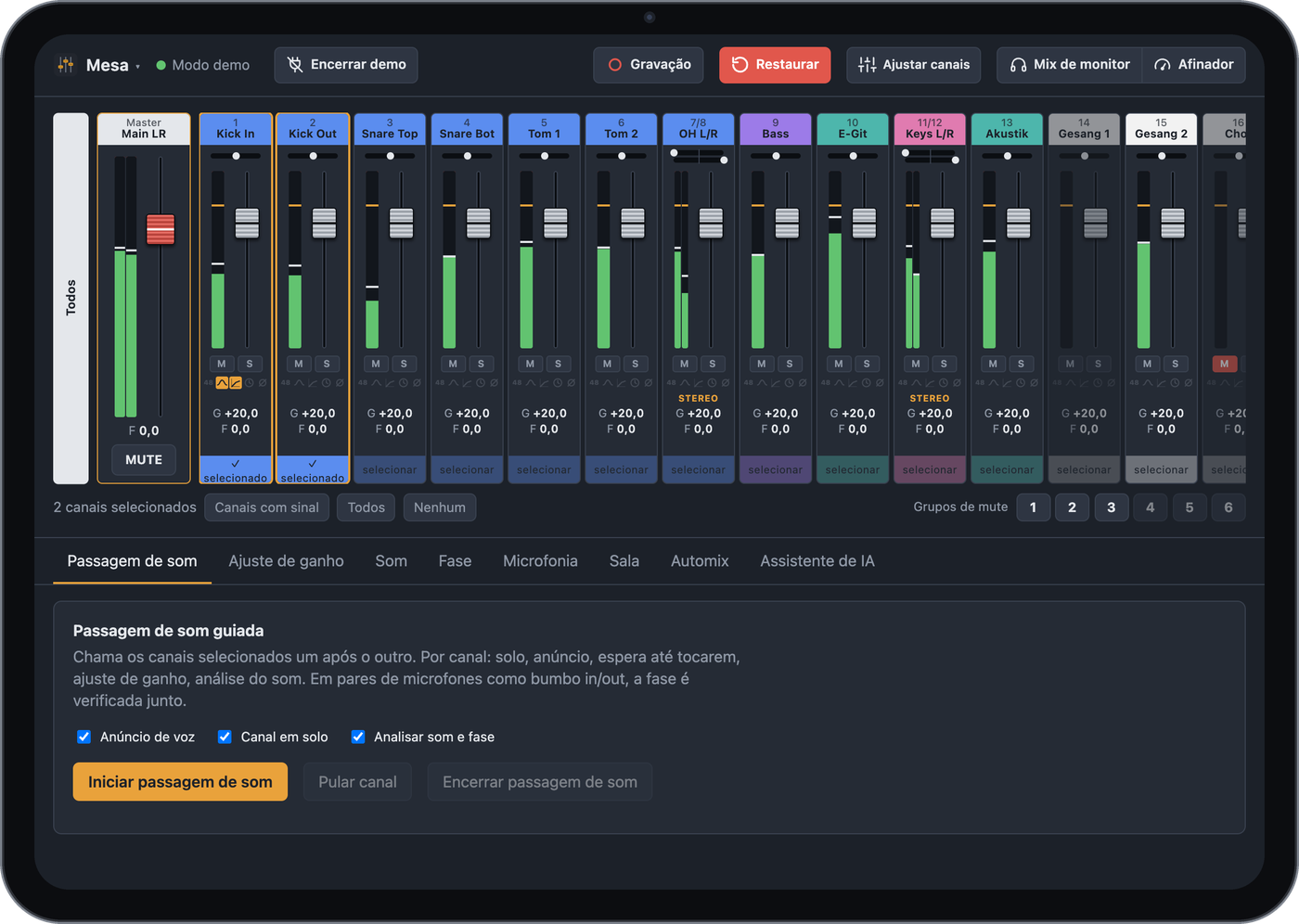Click the red Master Main LR fader
The width and height of the screenshot is (1299, 924).
click(161, 229)
